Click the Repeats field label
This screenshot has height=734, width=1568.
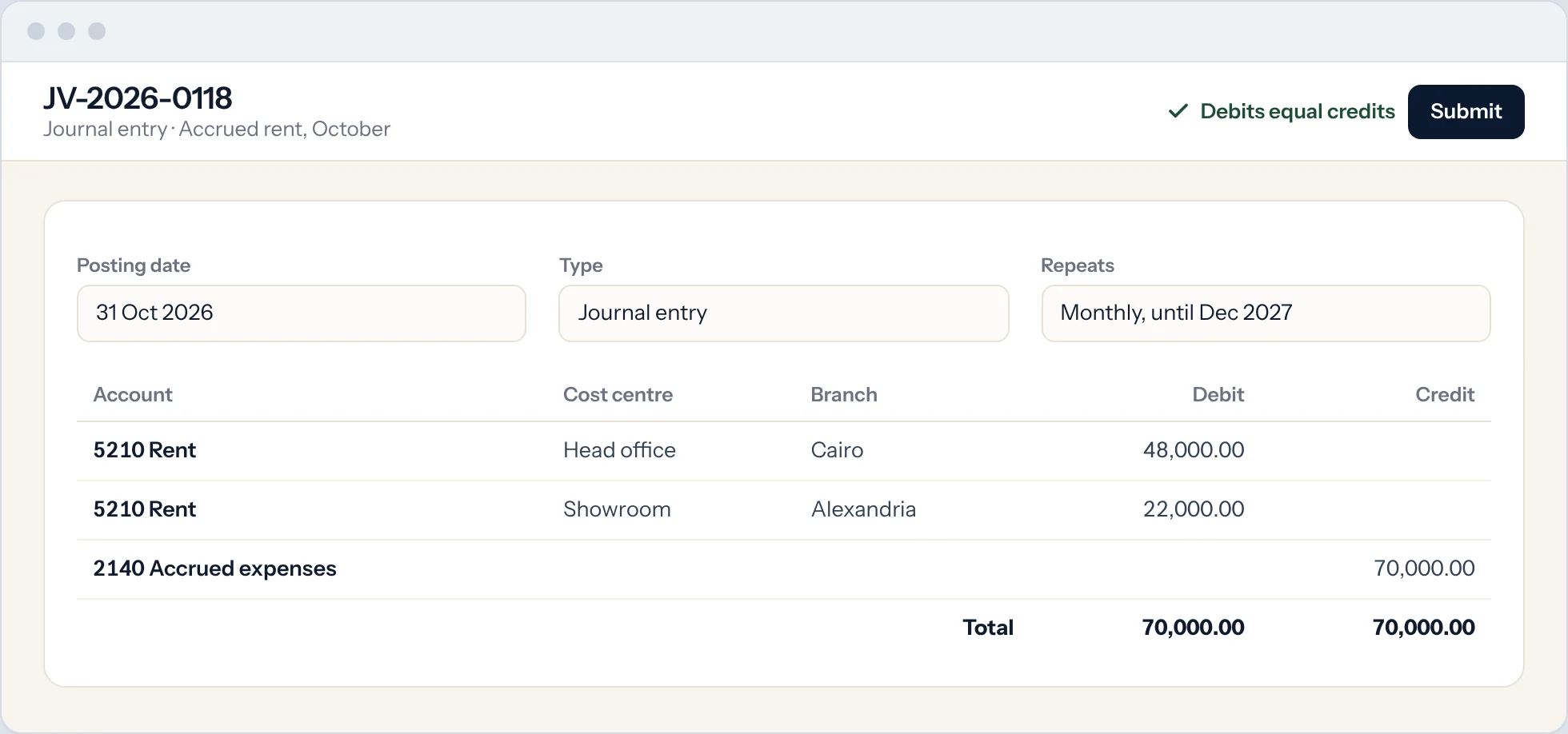coord(1078,265)
